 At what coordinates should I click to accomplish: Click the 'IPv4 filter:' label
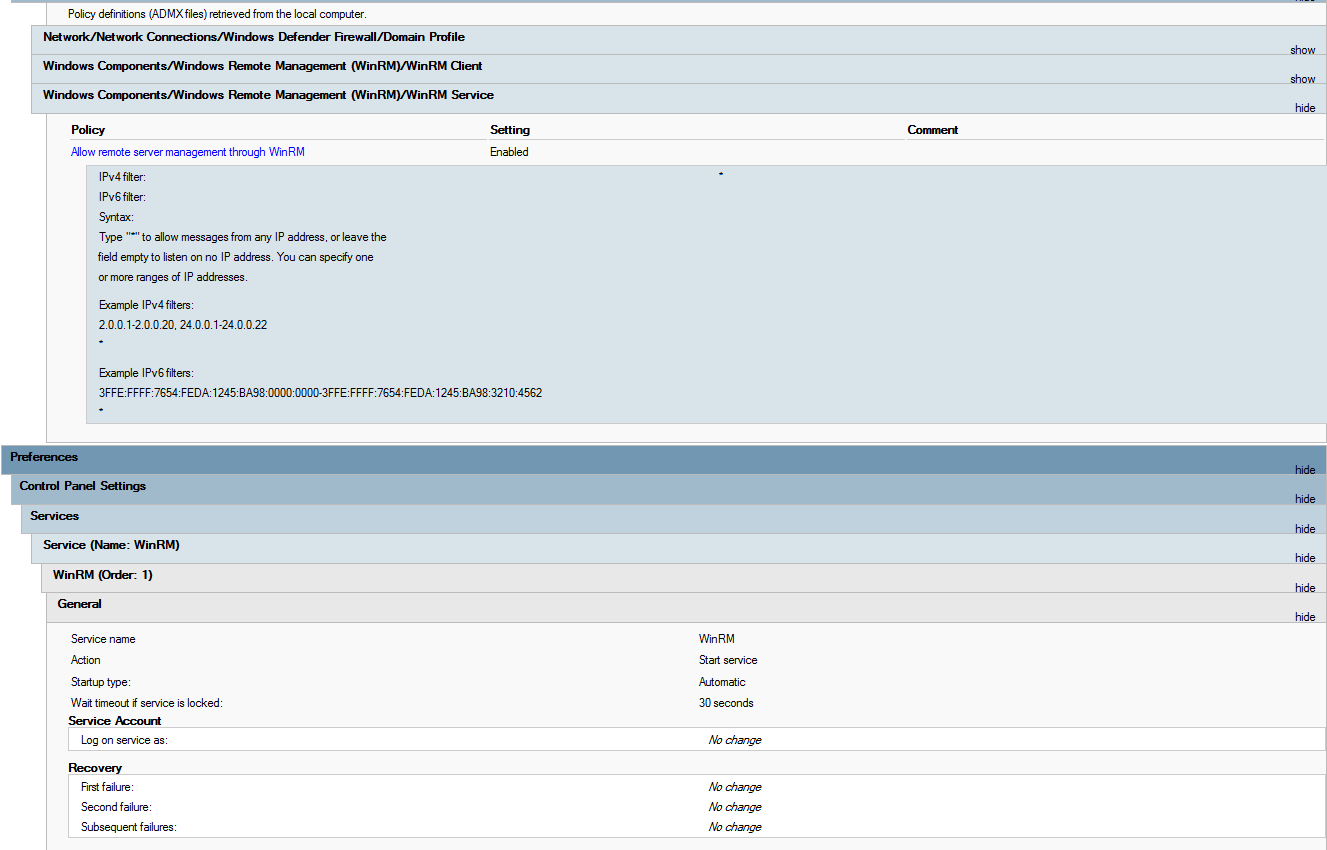(x=122, y=177)
